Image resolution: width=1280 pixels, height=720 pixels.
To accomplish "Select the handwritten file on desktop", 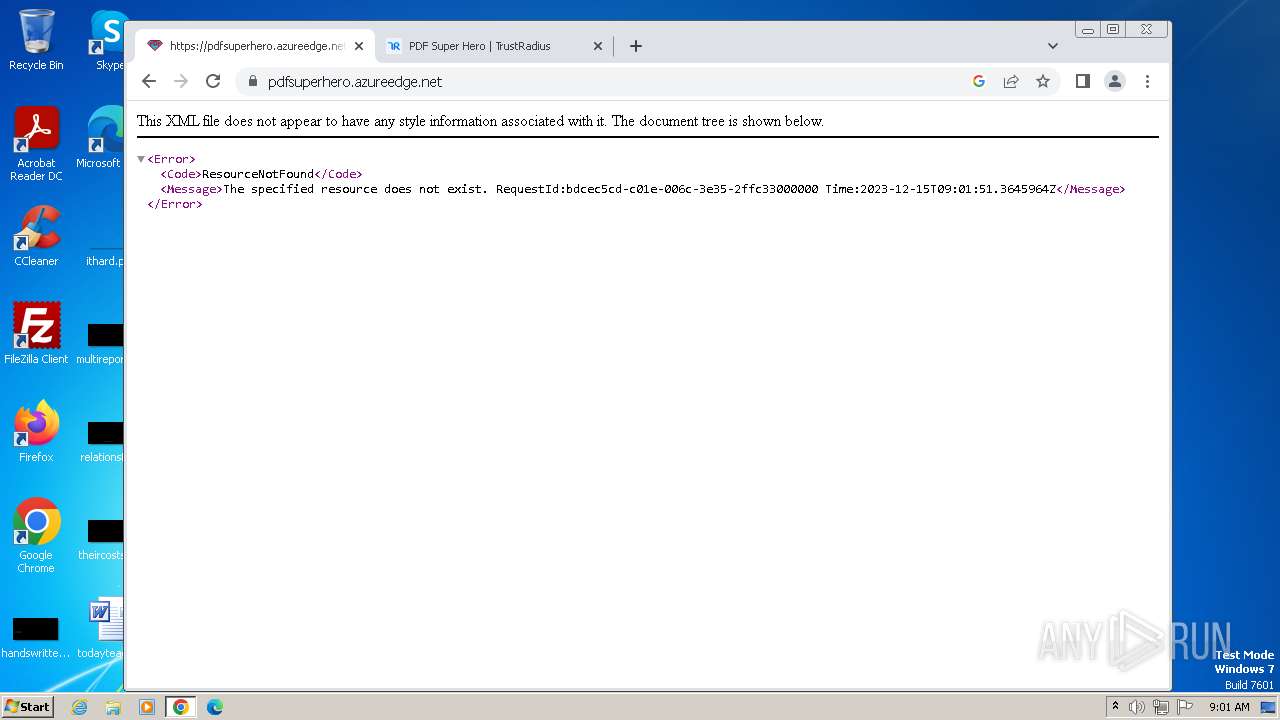I will (36, 636).
